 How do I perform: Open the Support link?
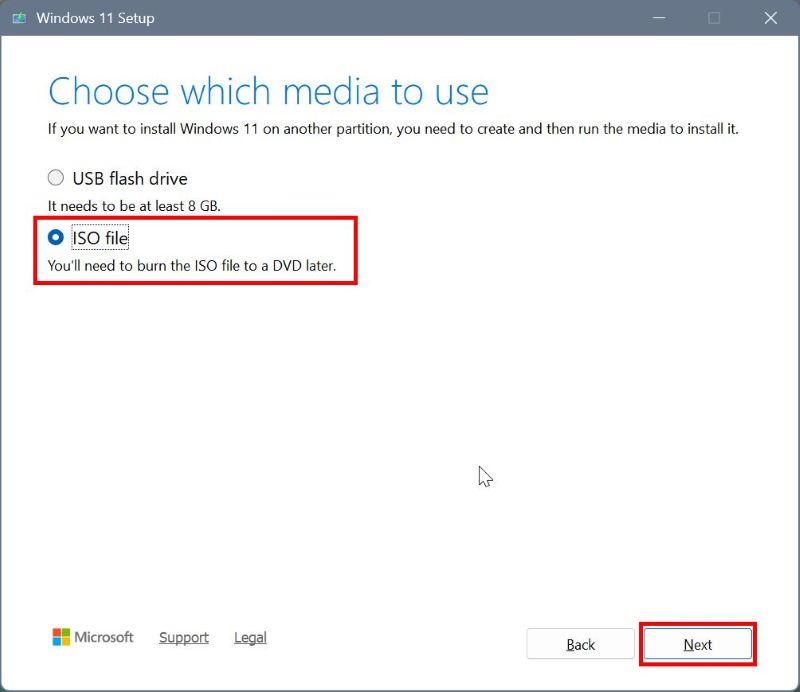[184, 637]
